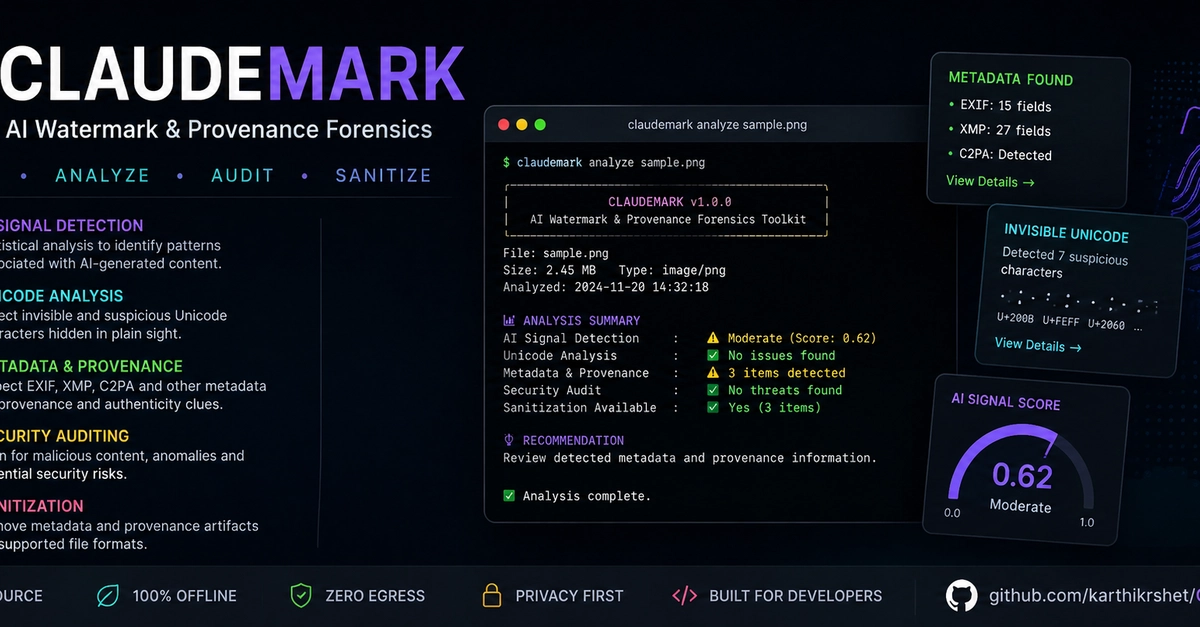
Task: Click the leaf icon beside 100% OFFLINE
Action: 107,596
